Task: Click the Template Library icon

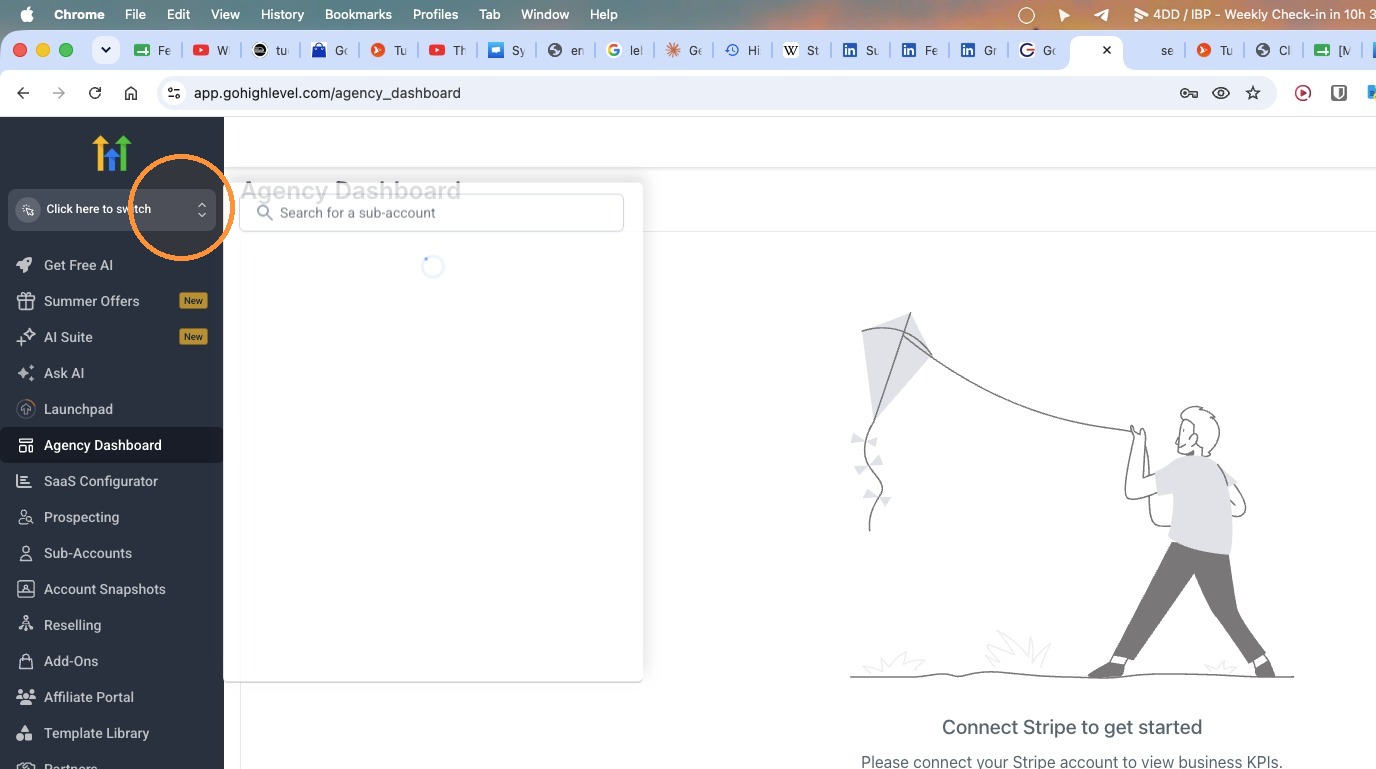Action: click(x=25, y=733)
